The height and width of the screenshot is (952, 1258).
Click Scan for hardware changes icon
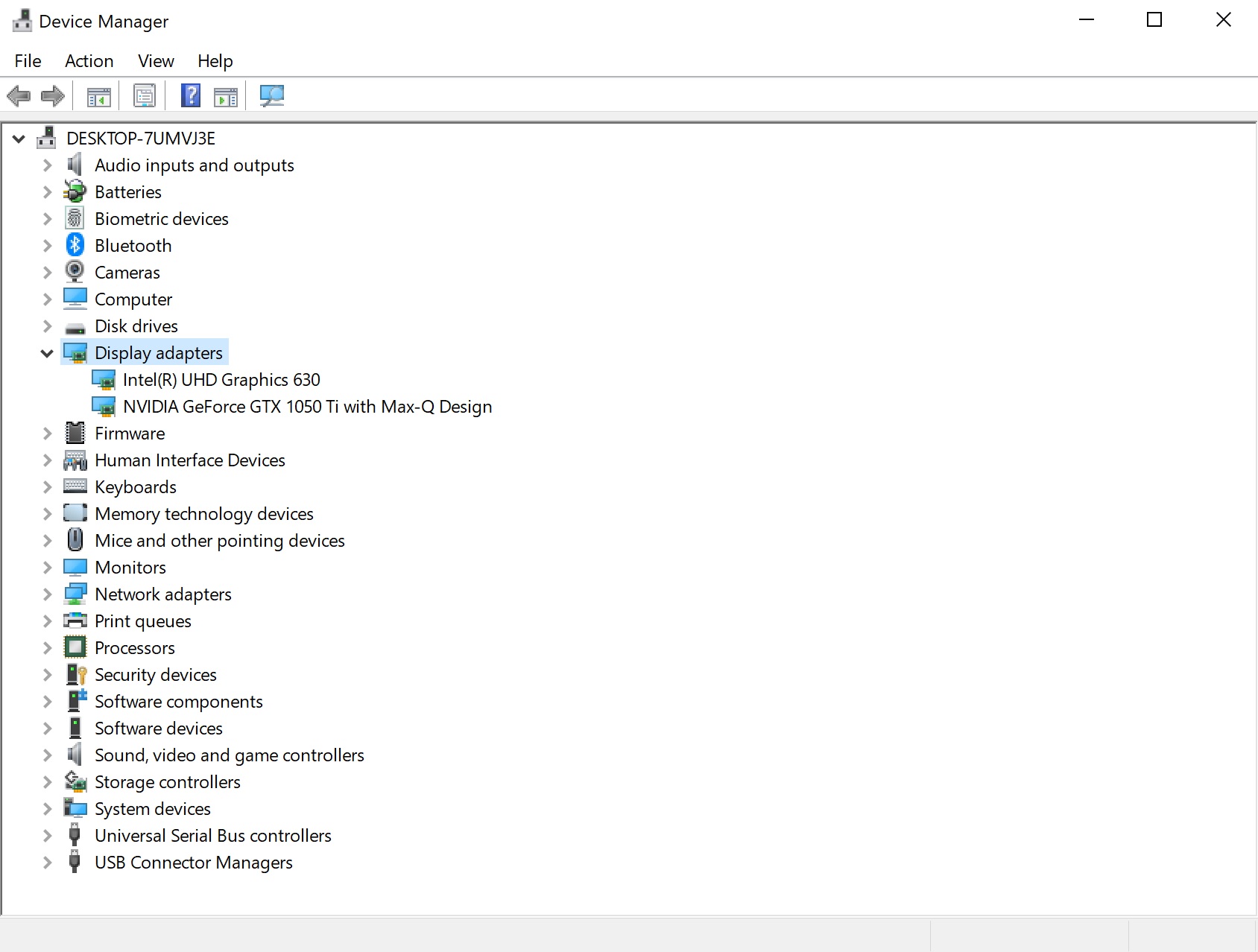click(271, 96)
